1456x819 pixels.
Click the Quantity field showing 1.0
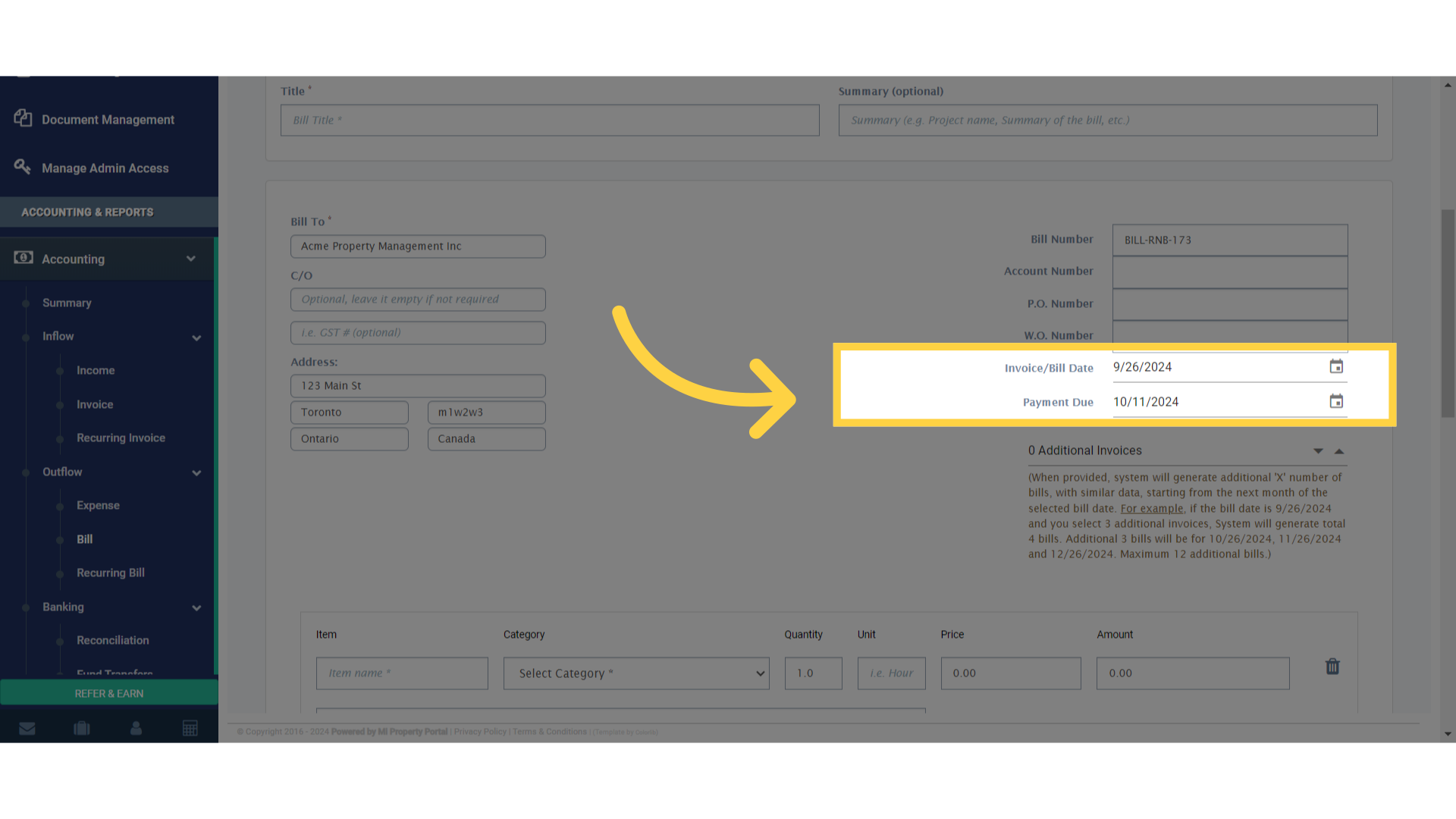(813, 673)
